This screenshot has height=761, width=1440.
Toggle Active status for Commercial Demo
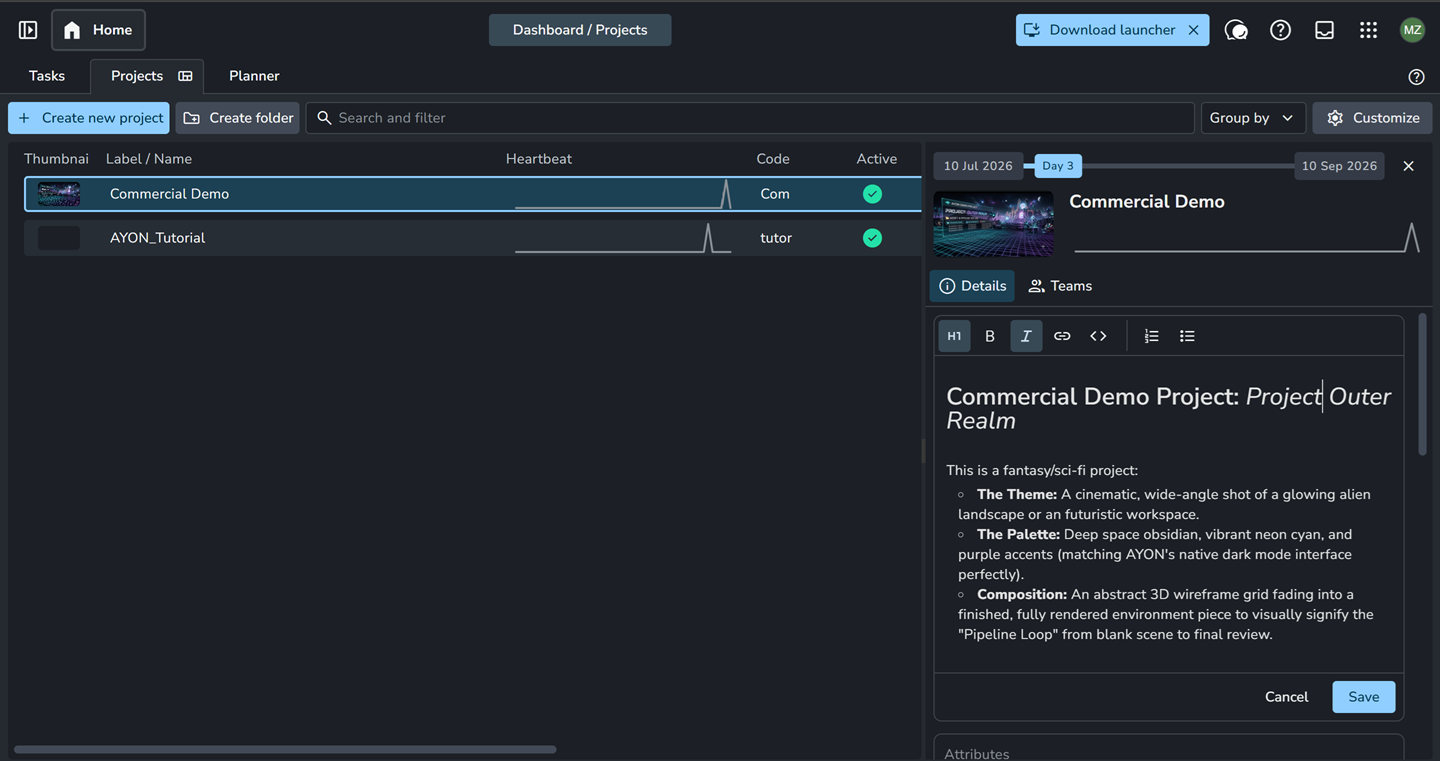(873, 194)
